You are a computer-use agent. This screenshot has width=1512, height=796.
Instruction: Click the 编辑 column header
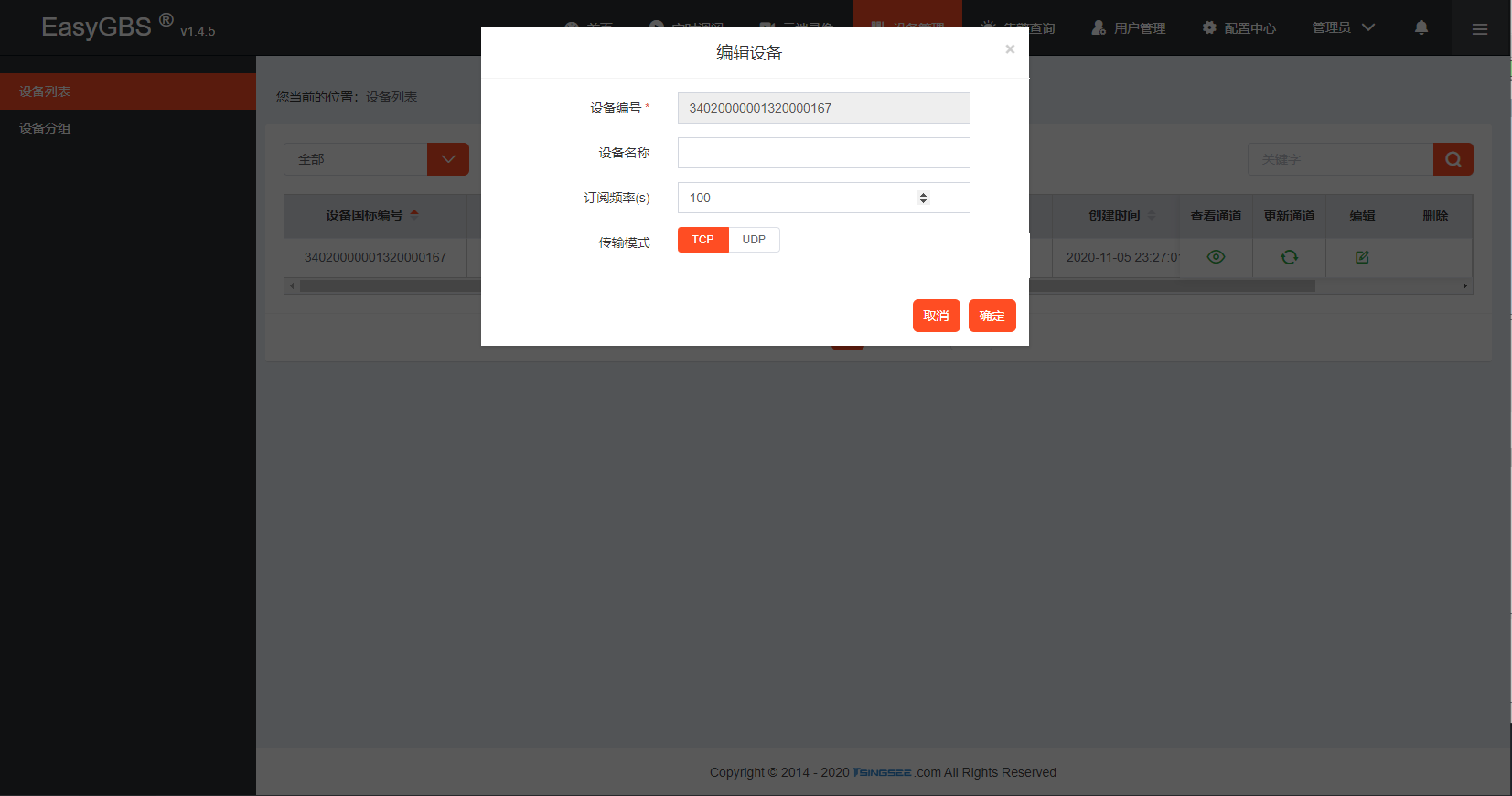coord(1362,216)
